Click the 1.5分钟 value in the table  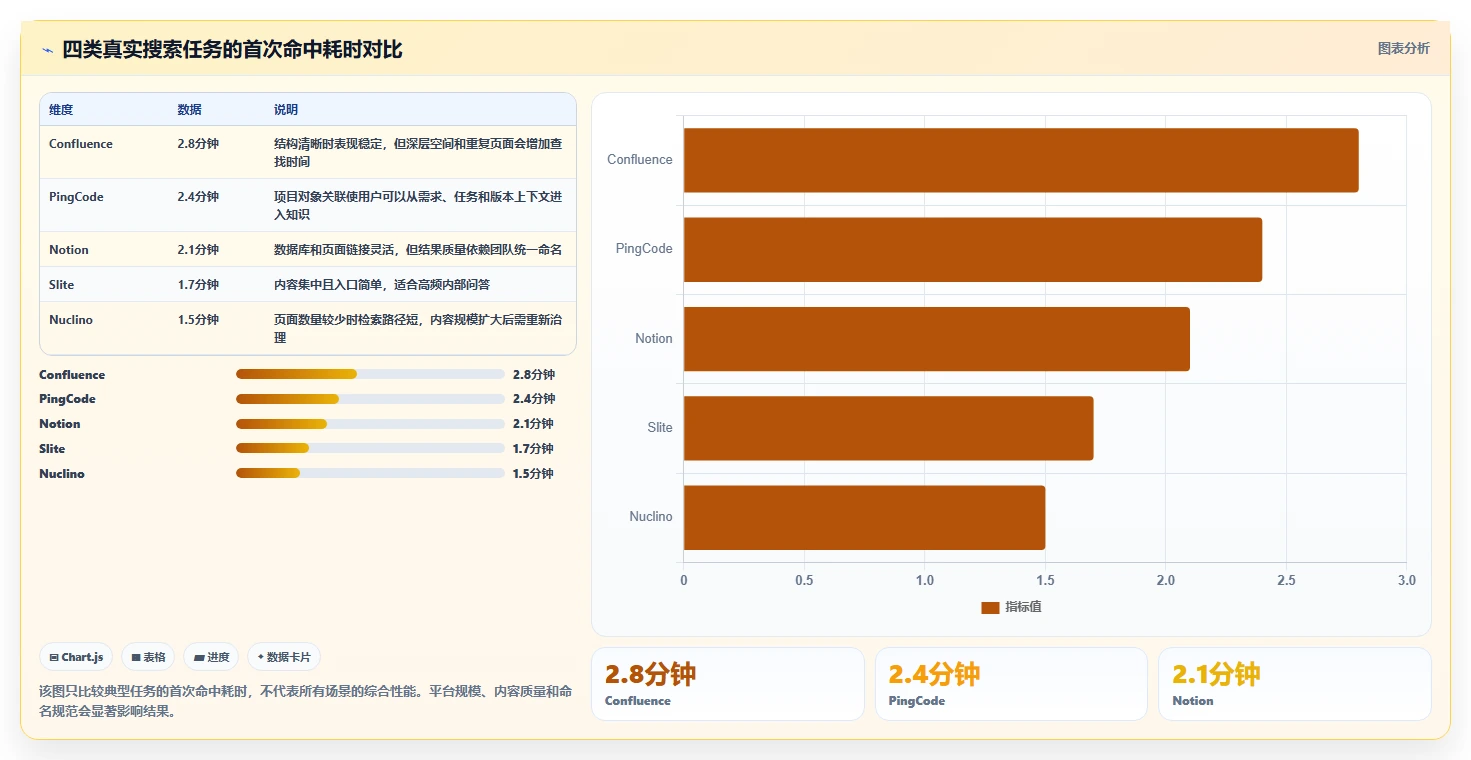pyautogui.click(x=198, y=320)
